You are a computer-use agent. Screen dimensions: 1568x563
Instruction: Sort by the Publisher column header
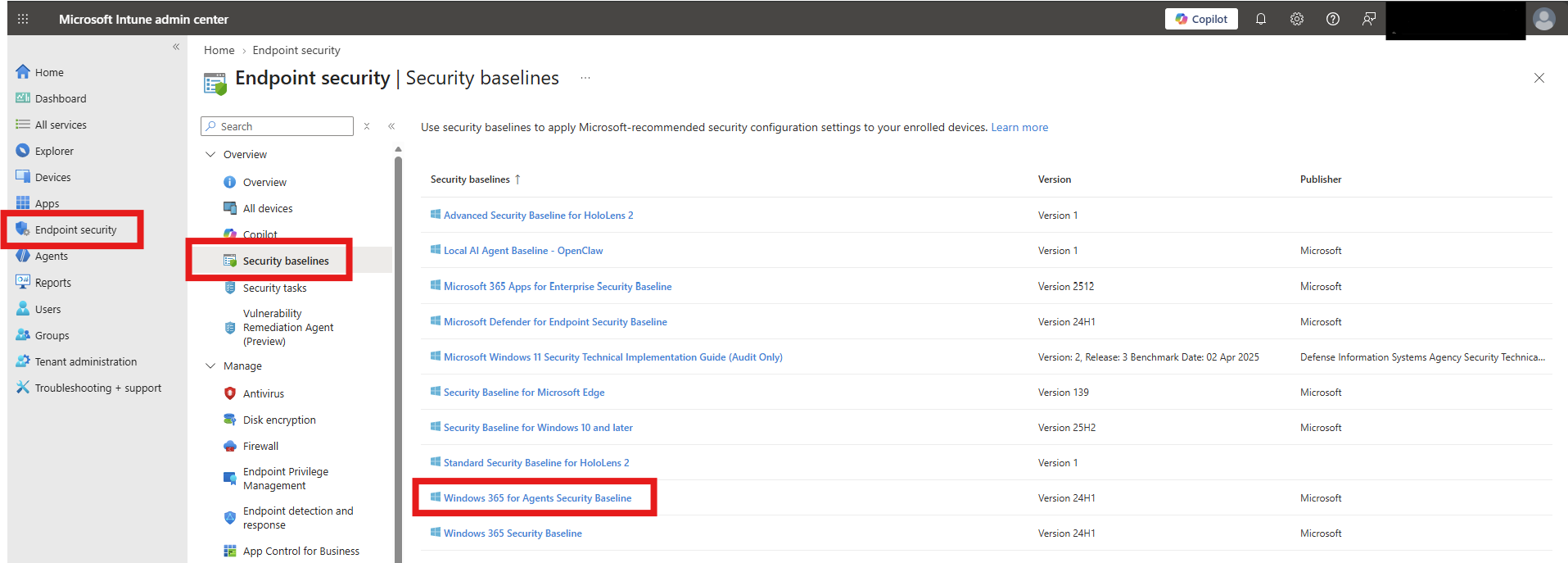(1321, 179)
